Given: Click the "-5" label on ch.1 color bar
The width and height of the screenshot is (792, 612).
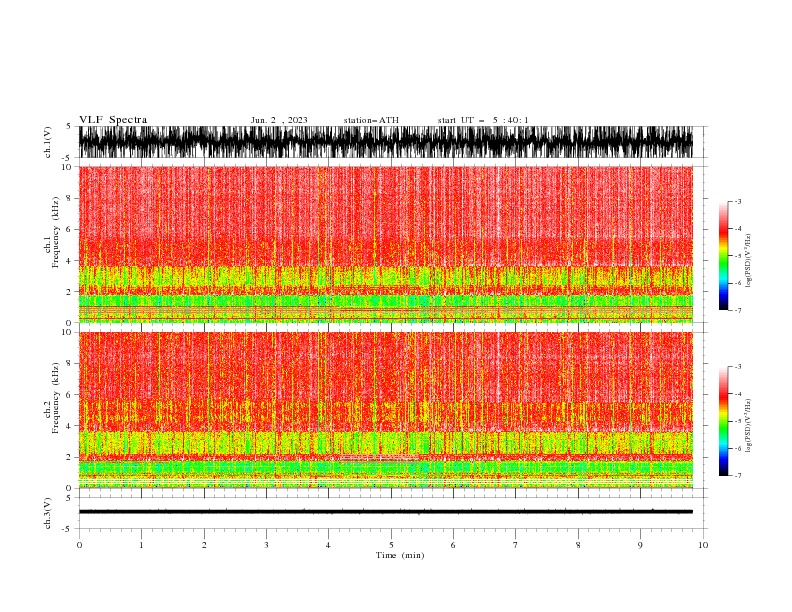Looking at the screenshot, I should [x=737, y=256].
